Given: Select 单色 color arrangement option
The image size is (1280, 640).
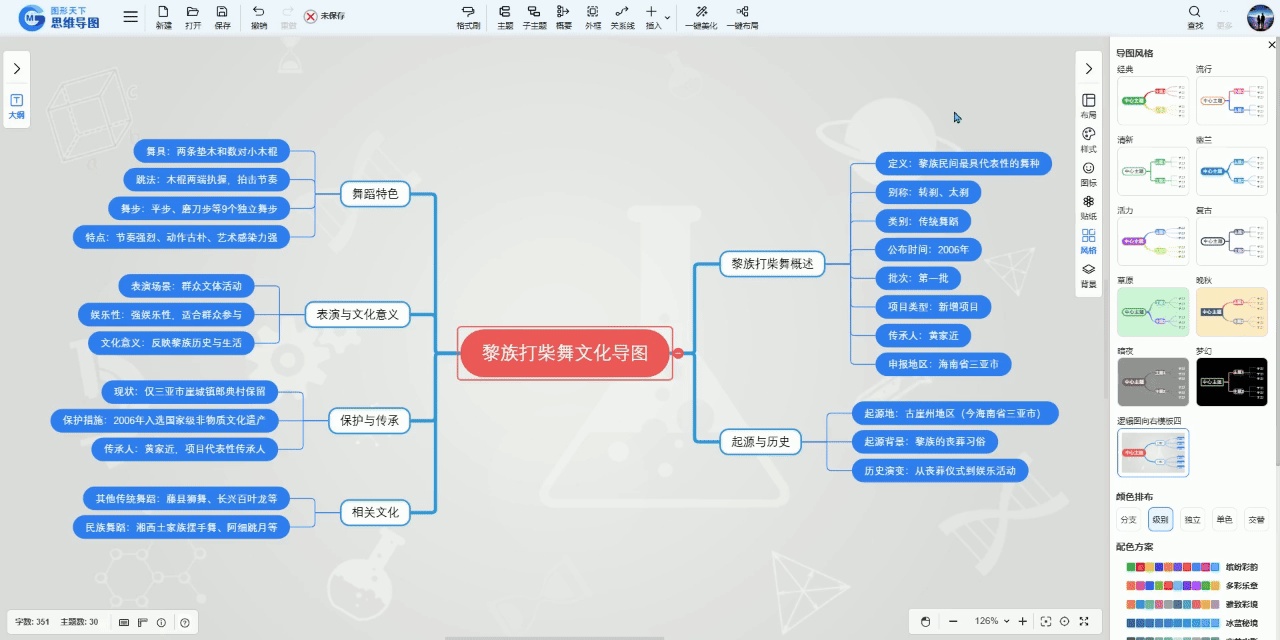Looking at the screenshot, I should 1223,520.
